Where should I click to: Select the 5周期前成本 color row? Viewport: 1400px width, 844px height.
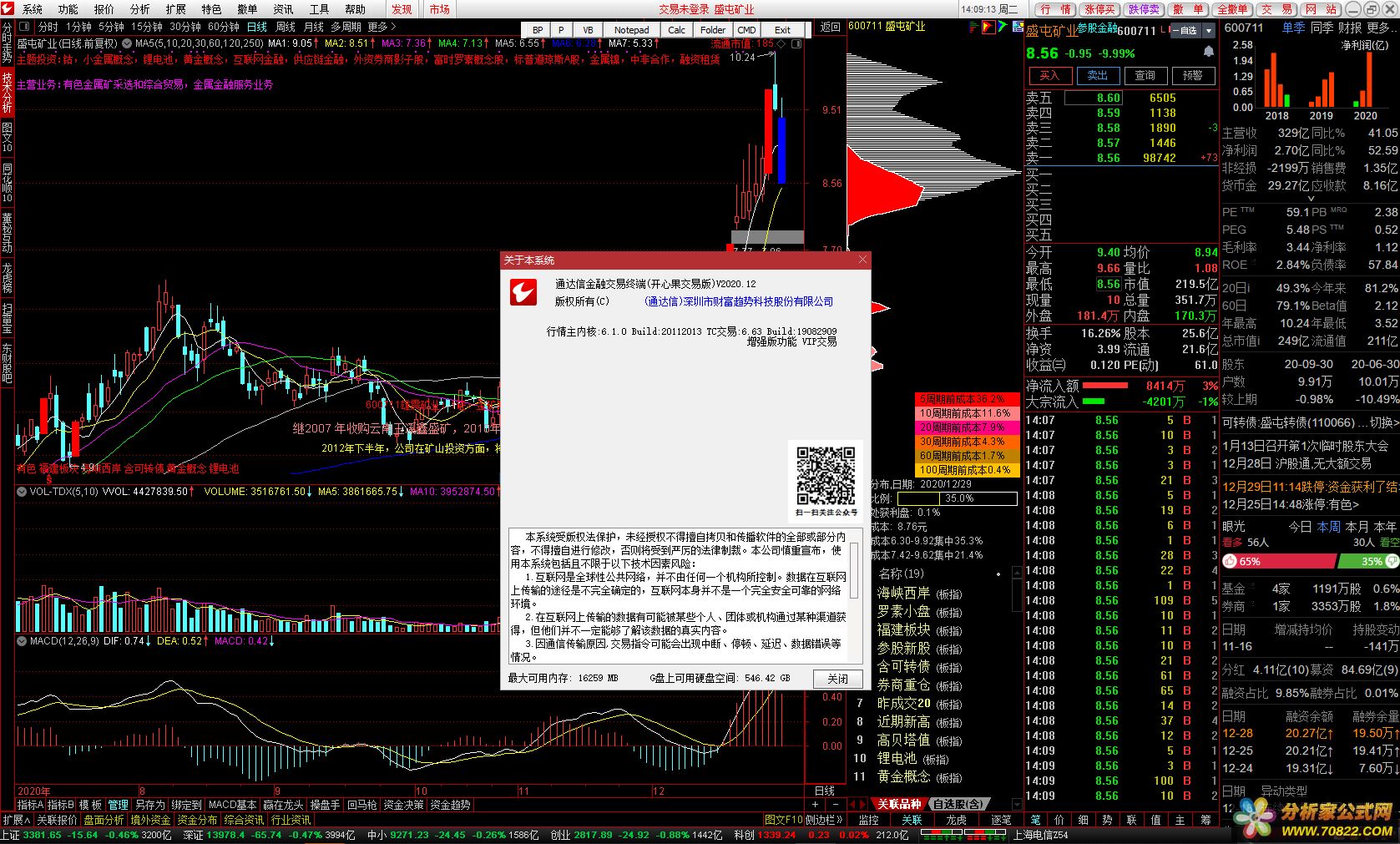tap(968, 399)
